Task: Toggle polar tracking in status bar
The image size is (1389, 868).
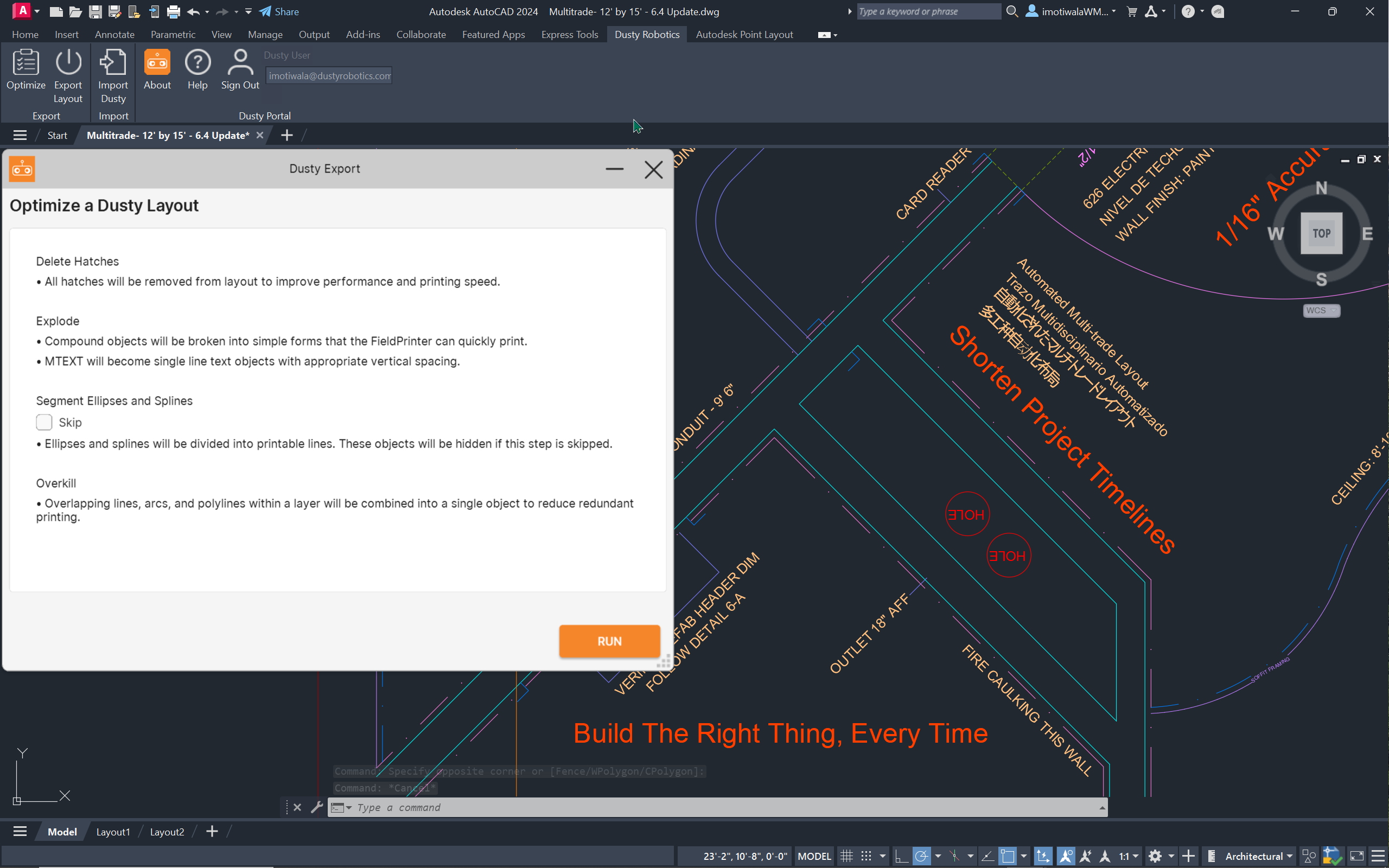Action: 921,856
